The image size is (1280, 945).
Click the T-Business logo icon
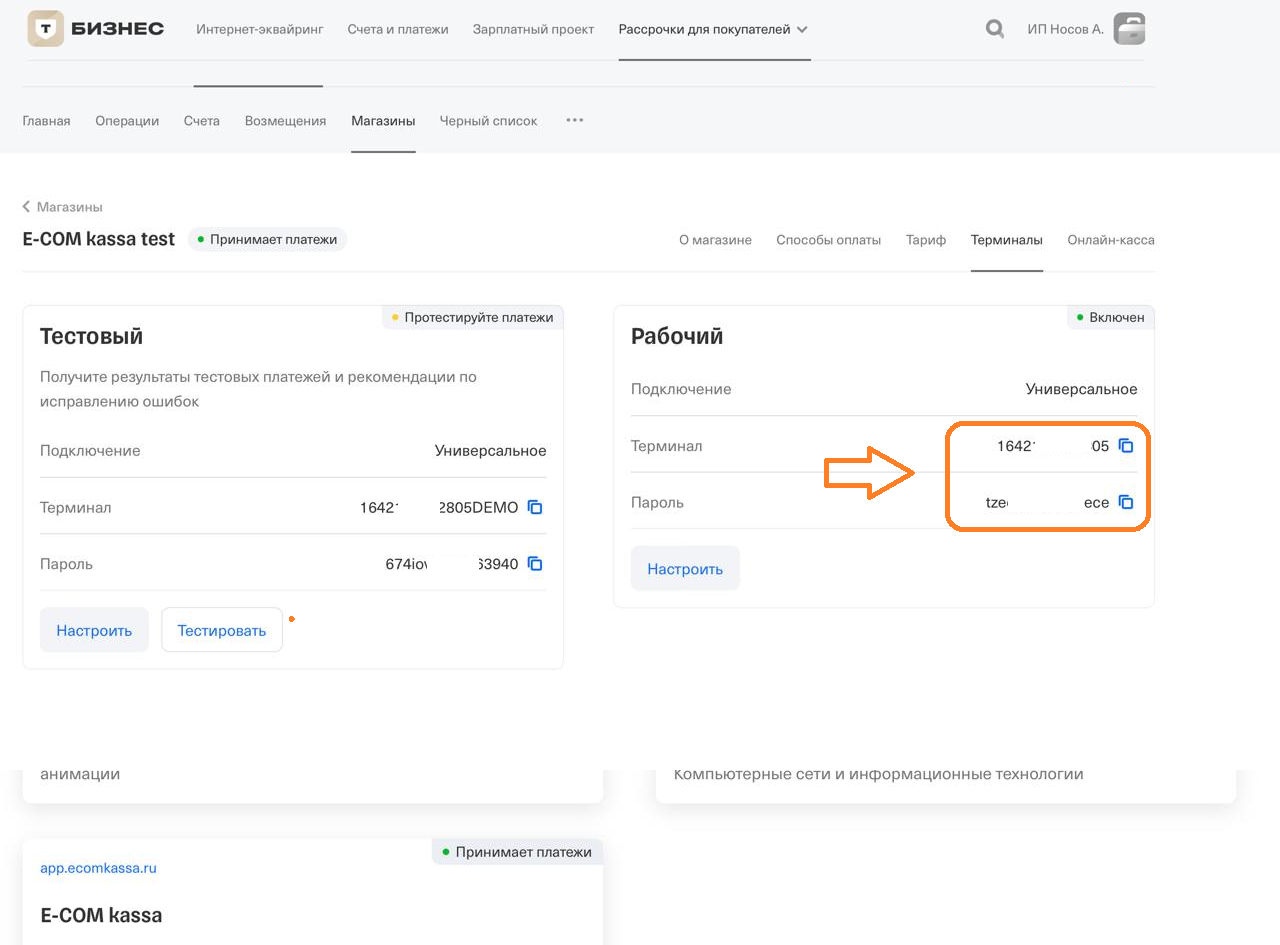tap(45, 29)
